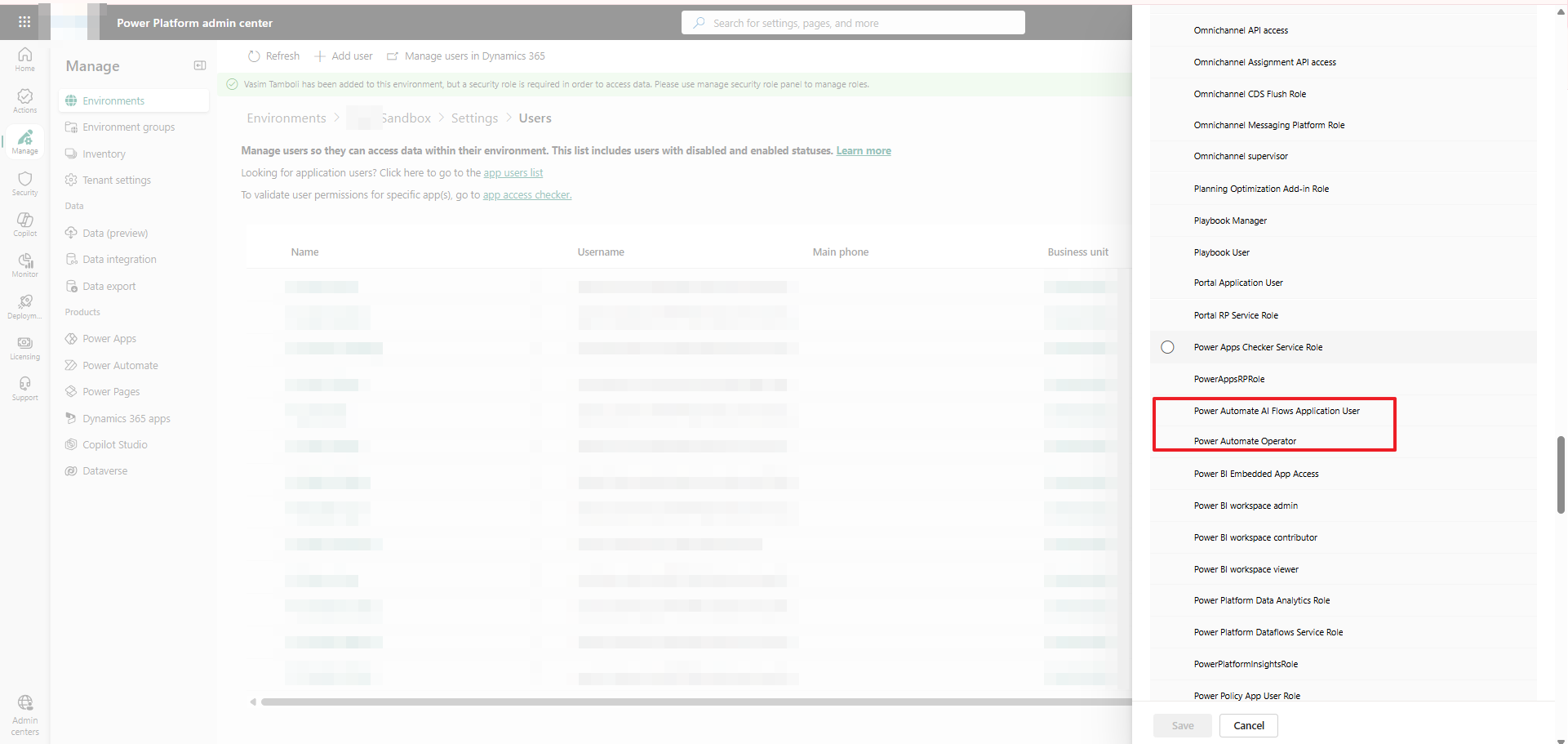Sort by Username column header
Screen dimensions: 1568x744
601,252
